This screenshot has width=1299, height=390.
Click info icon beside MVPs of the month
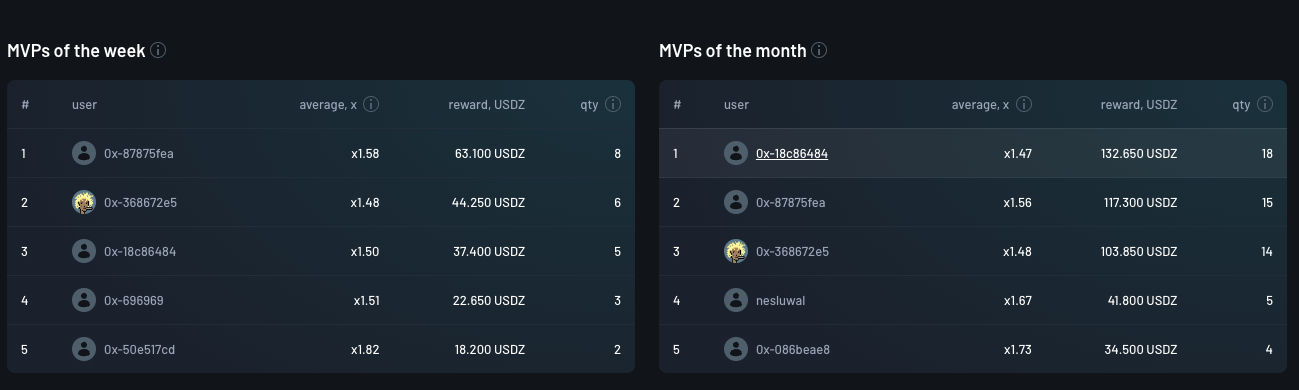coord(819,50)
